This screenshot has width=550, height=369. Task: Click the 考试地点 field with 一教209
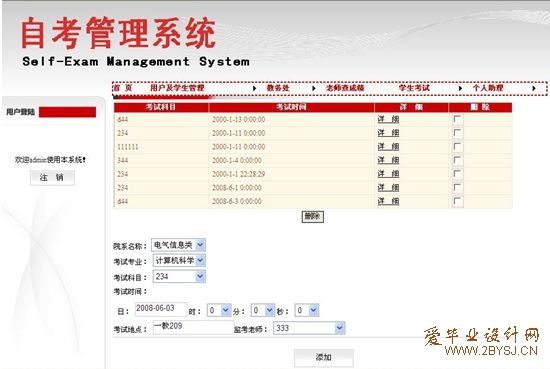(x=193, y=327)
